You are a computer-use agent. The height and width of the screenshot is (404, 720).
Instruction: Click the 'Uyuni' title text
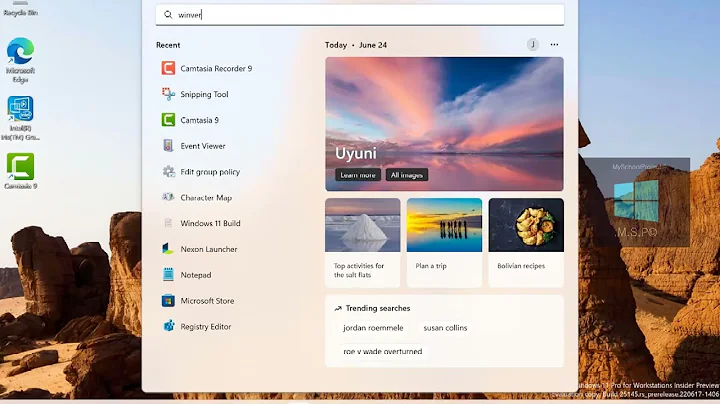click(356, 153)
